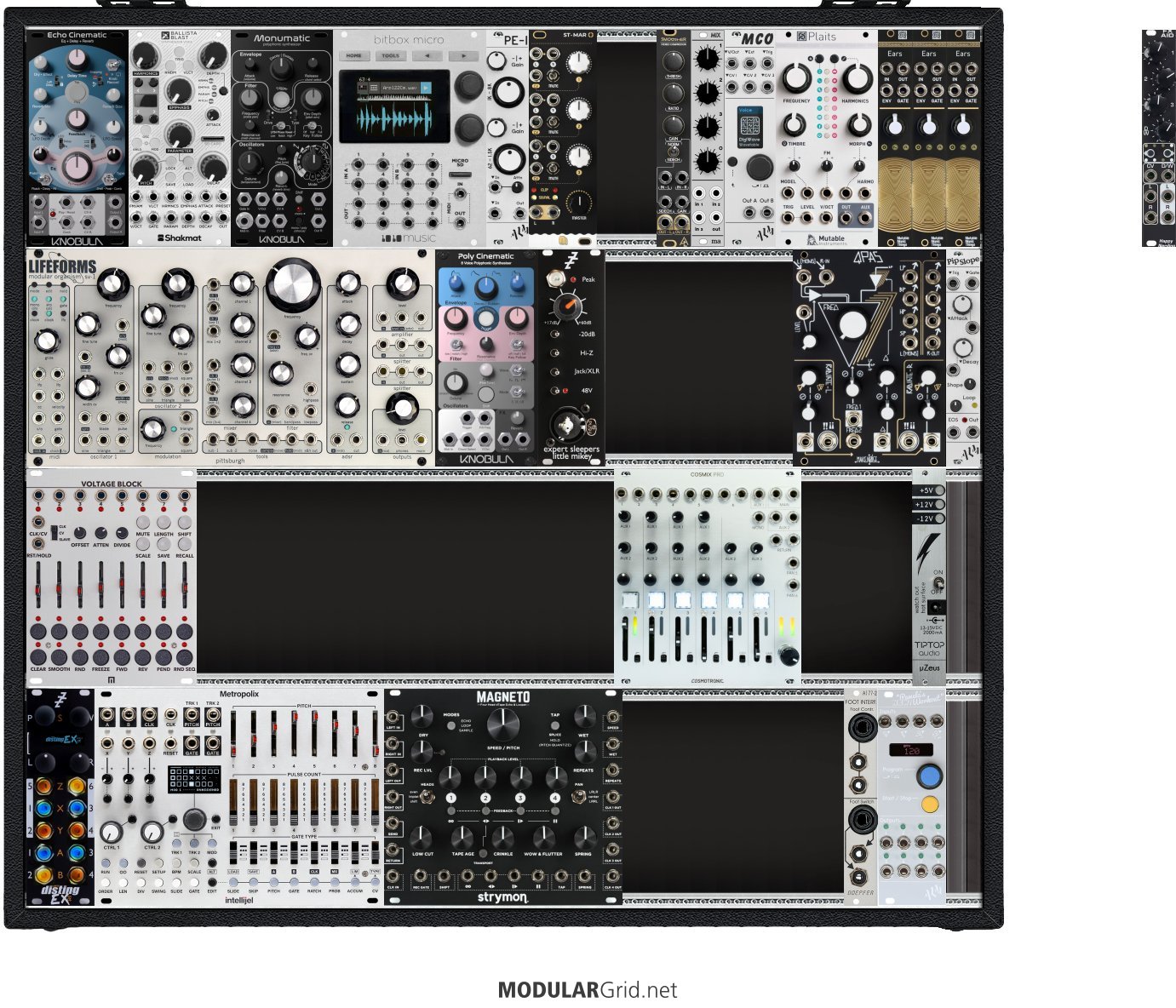Viewport: 1176px width, 1008px height.
Task: Select the RND SEQ button on Voltage Block
Action: click(x=184, y=656)
